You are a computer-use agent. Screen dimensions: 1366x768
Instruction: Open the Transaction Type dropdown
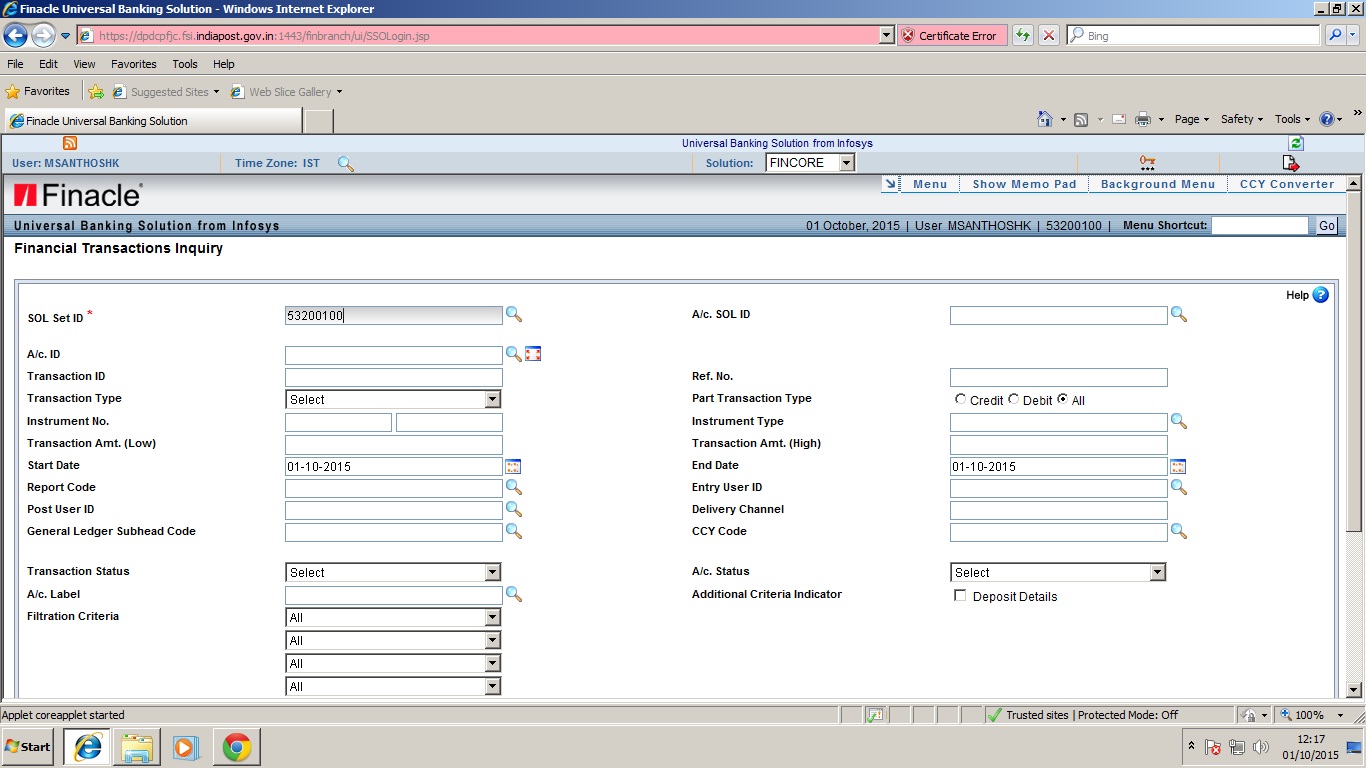tap(492, 398)
